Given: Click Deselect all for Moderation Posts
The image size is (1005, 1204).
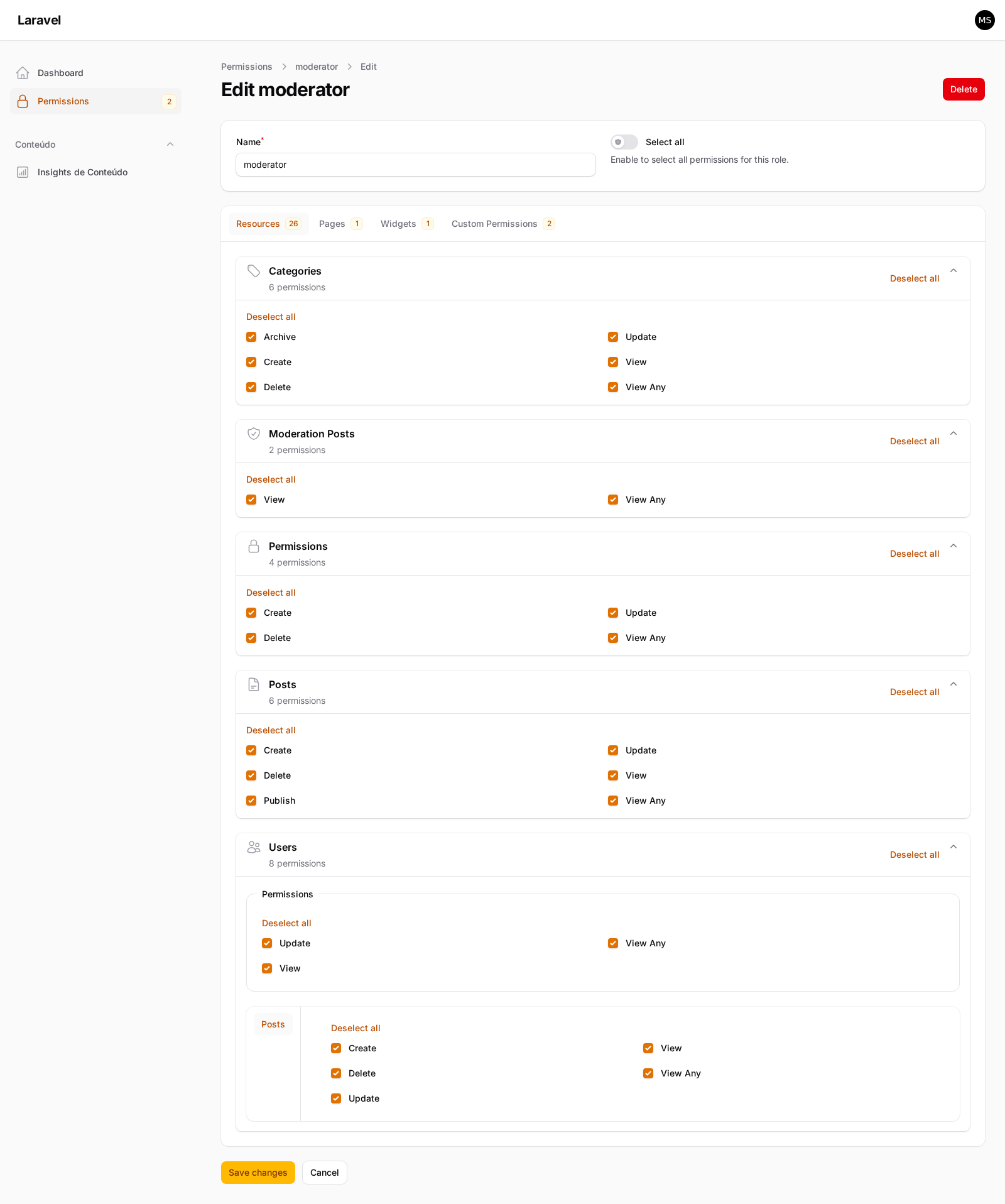Looking at the screenshot, I should pyautogui.click(x=914, y=441).
